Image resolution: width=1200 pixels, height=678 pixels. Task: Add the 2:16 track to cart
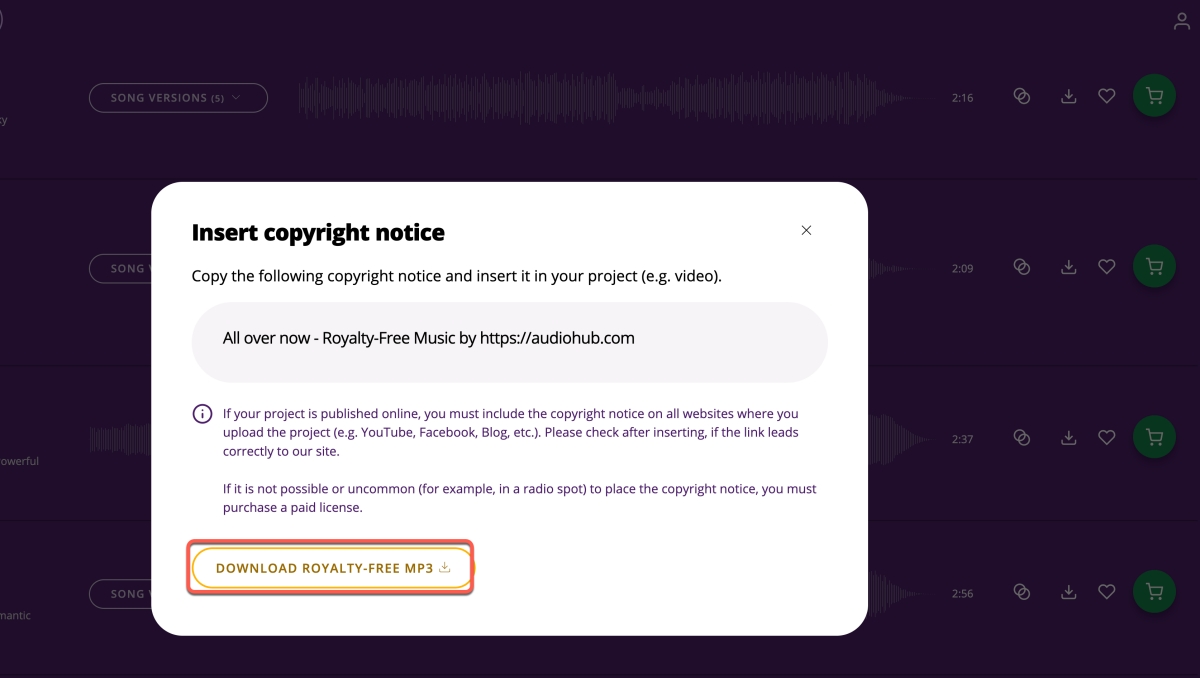(1154, 97)
